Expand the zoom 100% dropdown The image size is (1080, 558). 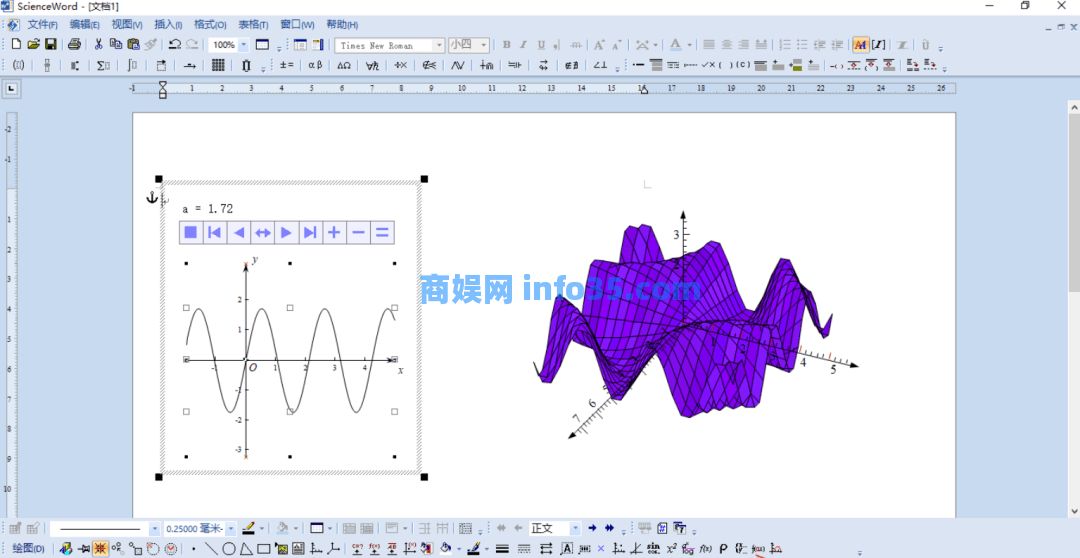click(243, 45)
